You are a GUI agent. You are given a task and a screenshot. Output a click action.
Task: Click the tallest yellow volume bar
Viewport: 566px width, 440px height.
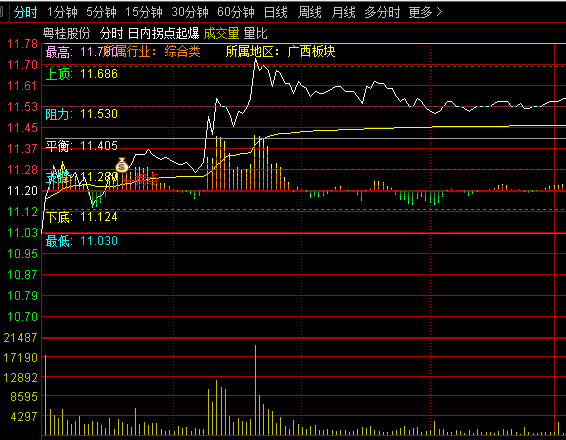255,390
